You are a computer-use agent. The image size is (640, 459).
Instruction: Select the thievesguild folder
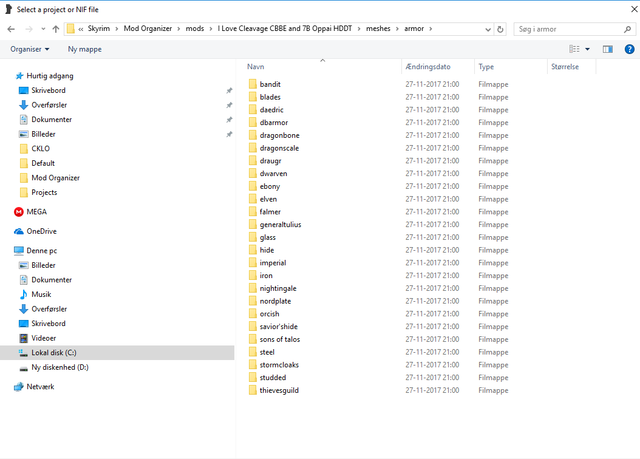279,390
